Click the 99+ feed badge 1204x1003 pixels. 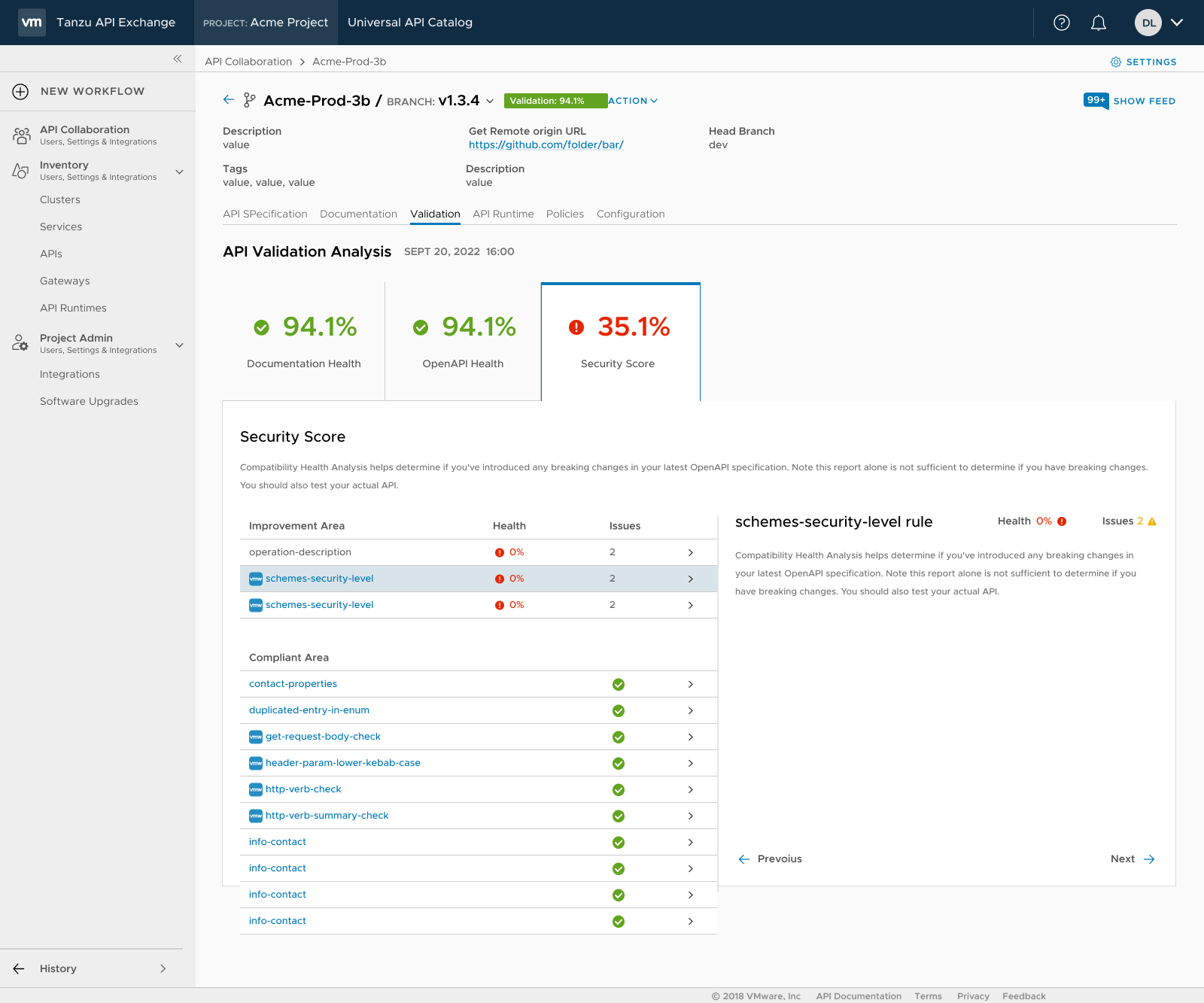click(x=1096, y=100)
